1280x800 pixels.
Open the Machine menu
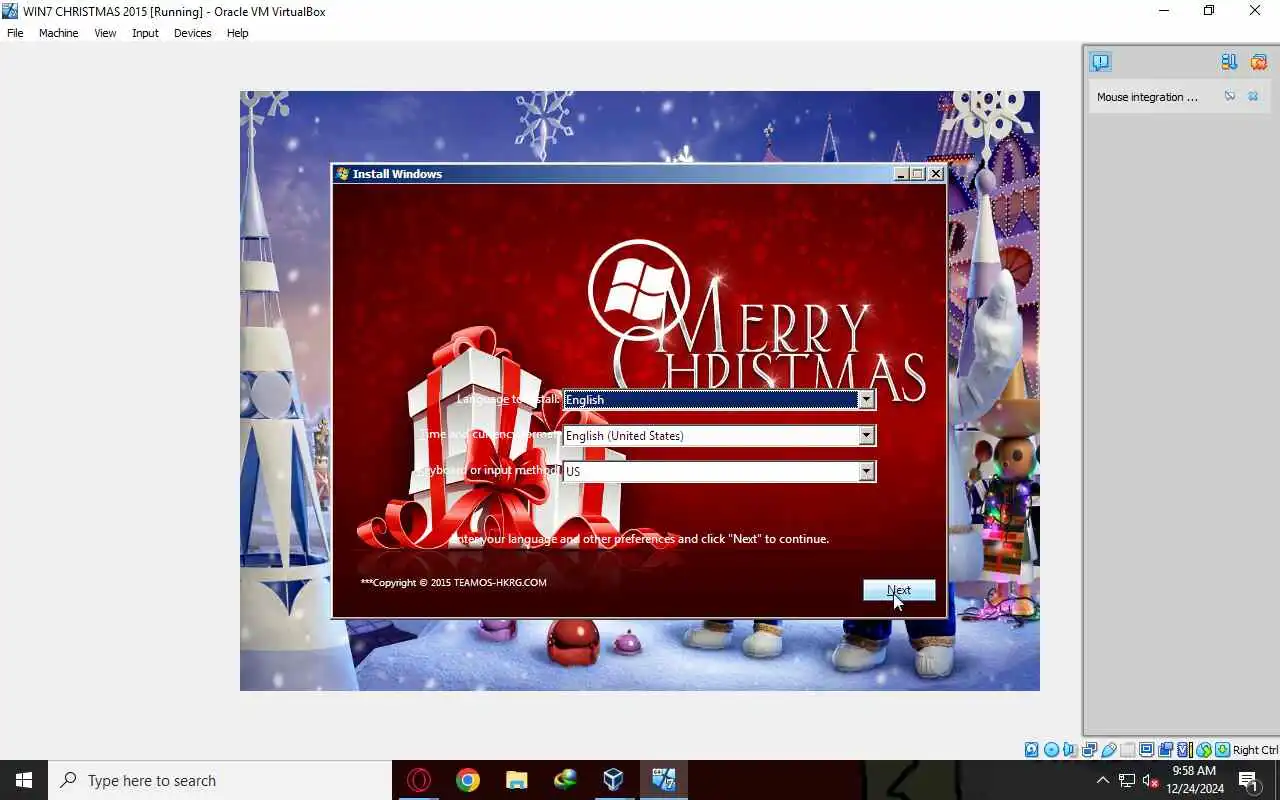click(58, 33)
